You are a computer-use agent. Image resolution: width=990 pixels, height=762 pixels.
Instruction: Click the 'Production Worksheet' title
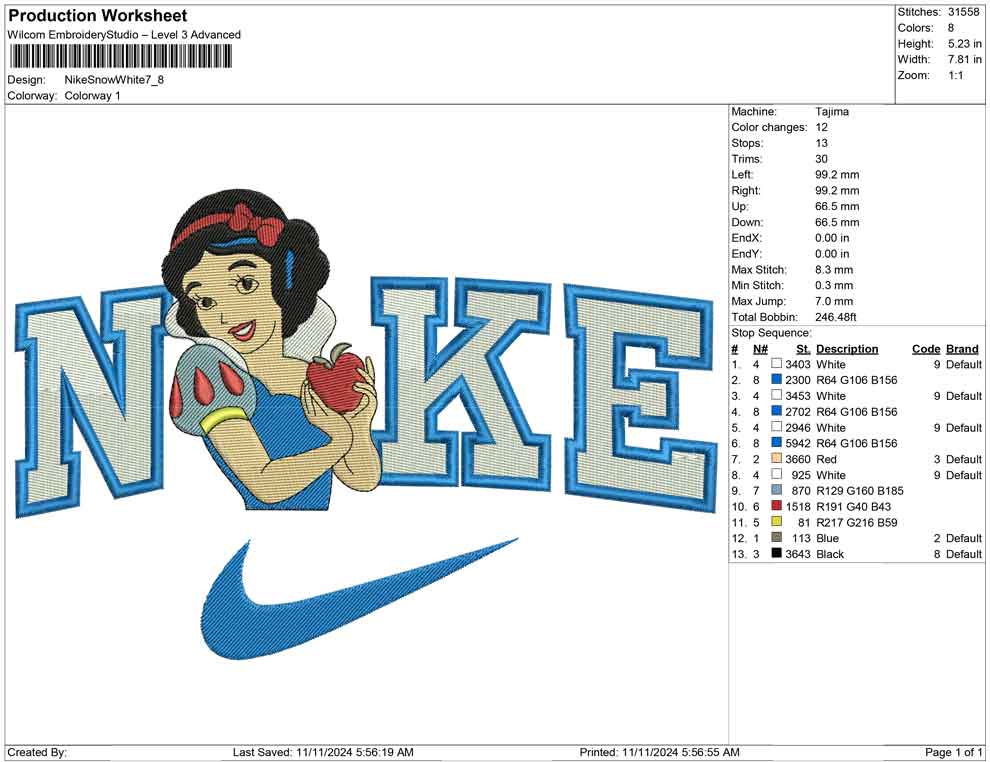click(x=98, y=16)
